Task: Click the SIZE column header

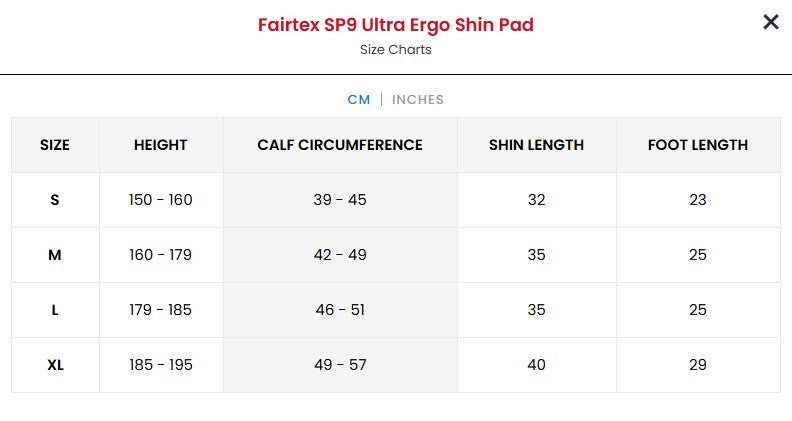Action: point(55,145)
